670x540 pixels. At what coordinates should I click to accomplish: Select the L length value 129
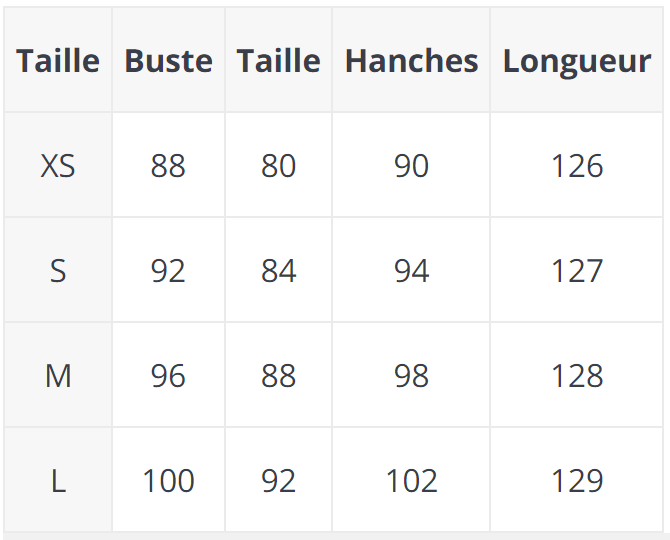[x=577, y=481]
